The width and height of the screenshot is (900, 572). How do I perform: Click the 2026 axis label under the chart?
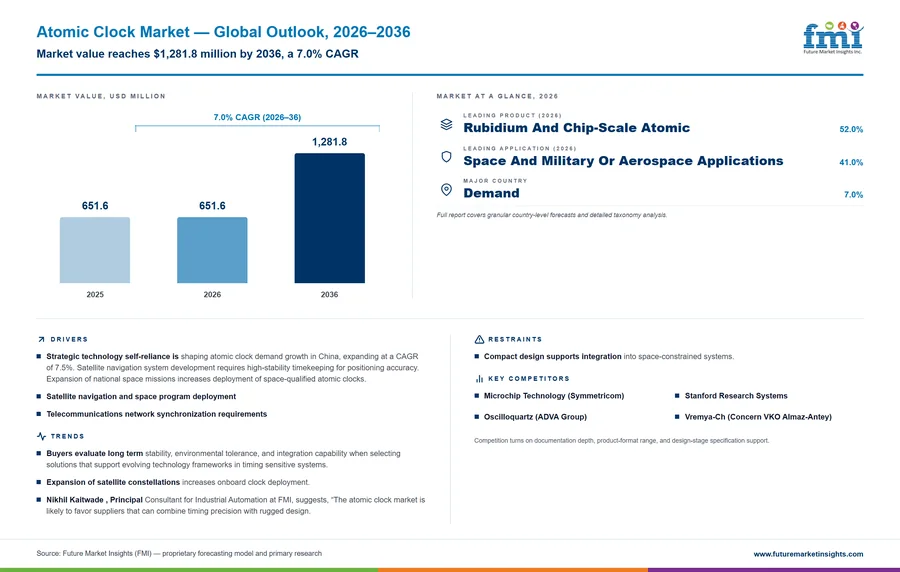[212, 294]
